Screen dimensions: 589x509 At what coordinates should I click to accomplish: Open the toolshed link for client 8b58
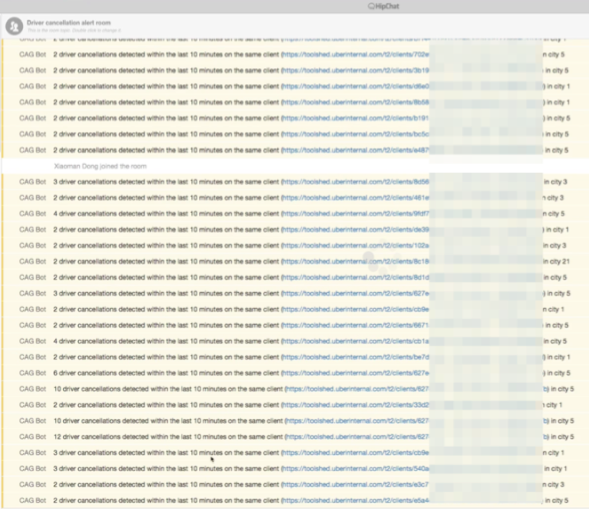click(356, 102)
